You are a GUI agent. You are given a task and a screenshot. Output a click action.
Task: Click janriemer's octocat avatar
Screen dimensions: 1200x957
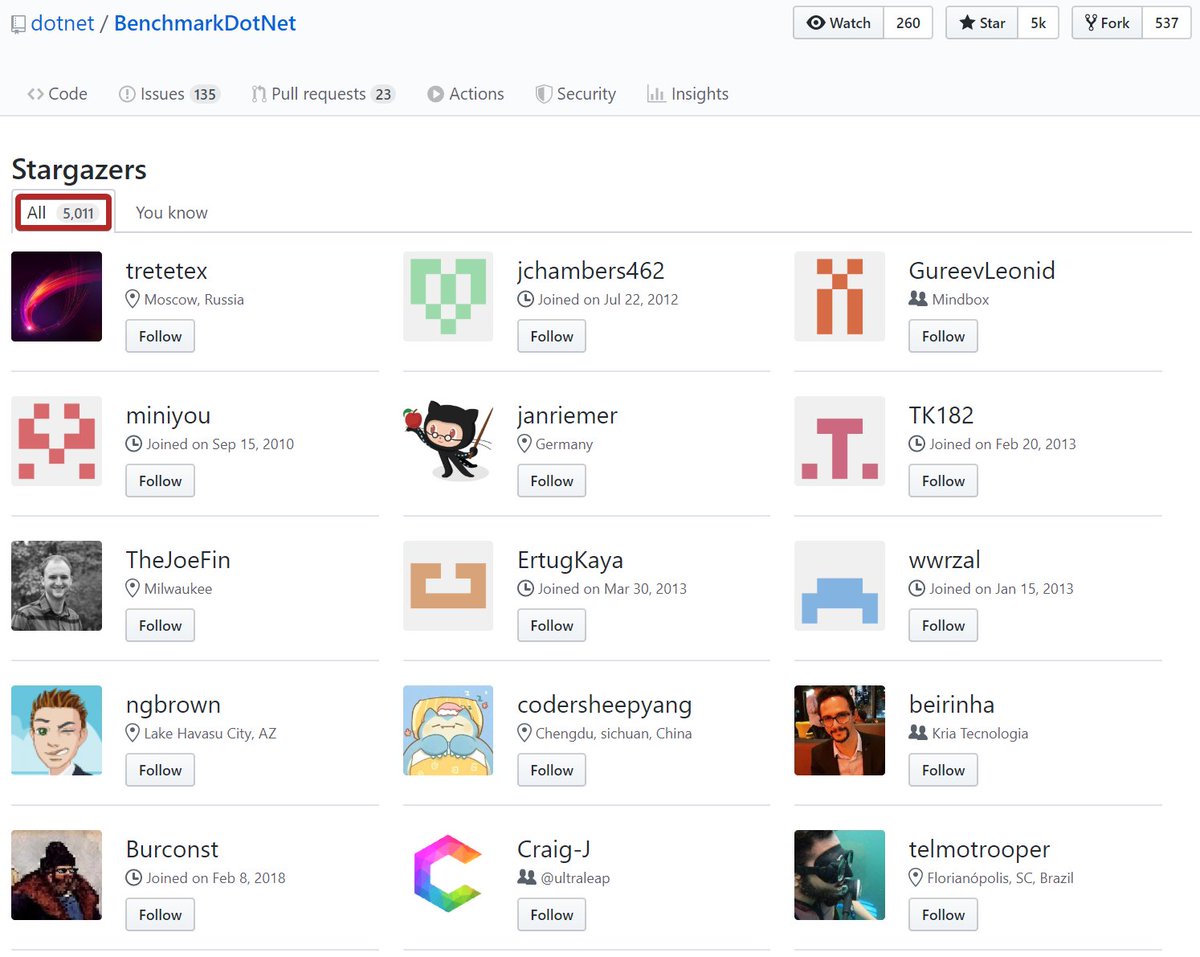point(448,441)
